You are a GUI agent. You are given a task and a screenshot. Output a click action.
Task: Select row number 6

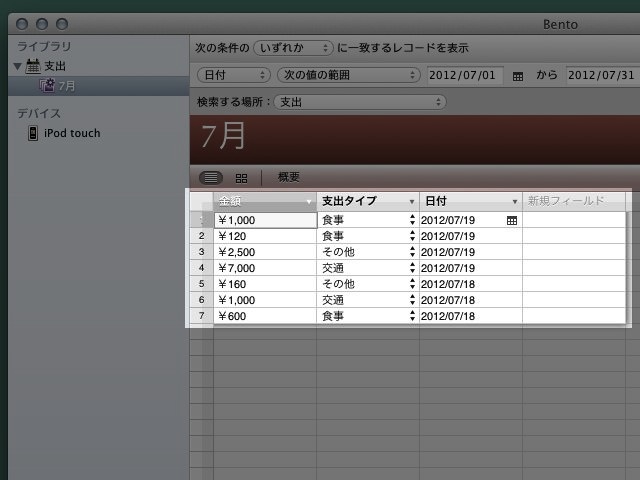tap(202, 300)
